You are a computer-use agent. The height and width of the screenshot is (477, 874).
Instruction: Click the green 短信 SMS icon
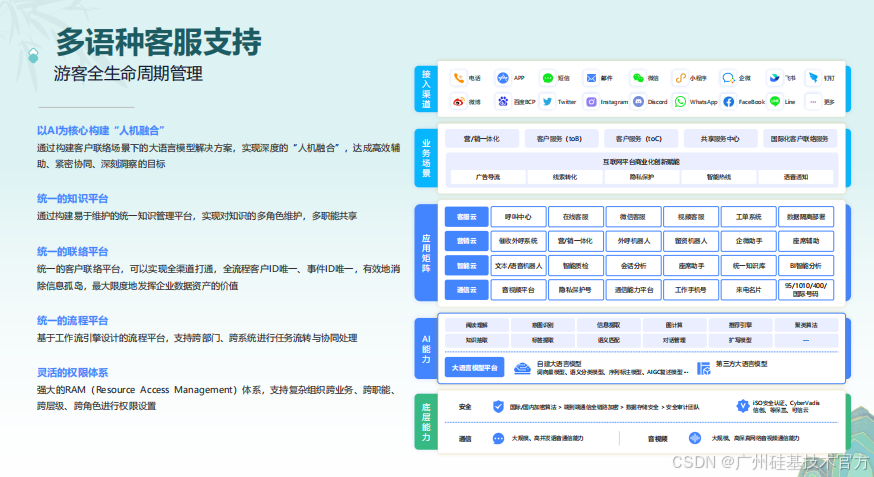547,78
